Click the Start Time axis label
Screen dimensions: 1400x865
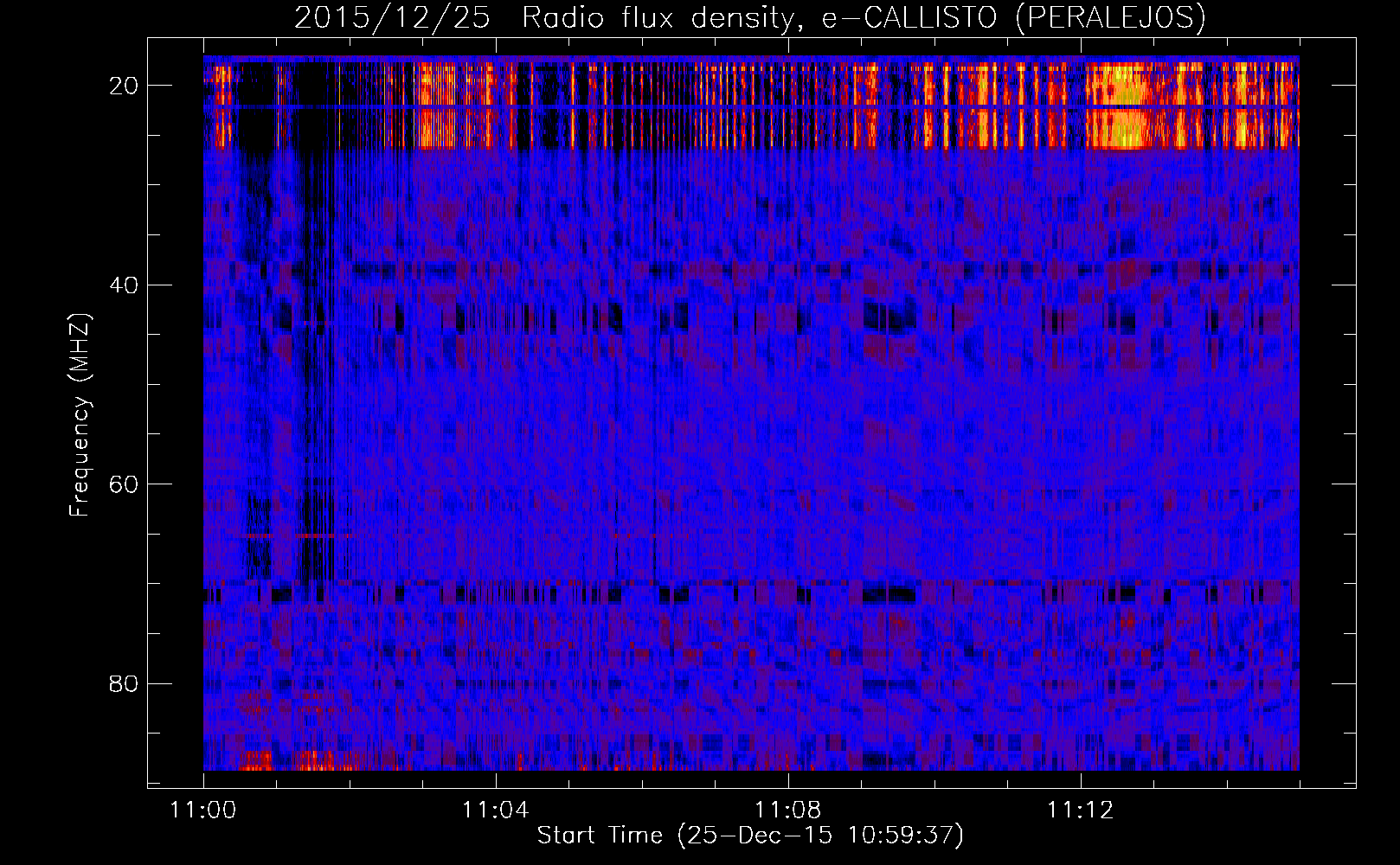coord(750,836)
